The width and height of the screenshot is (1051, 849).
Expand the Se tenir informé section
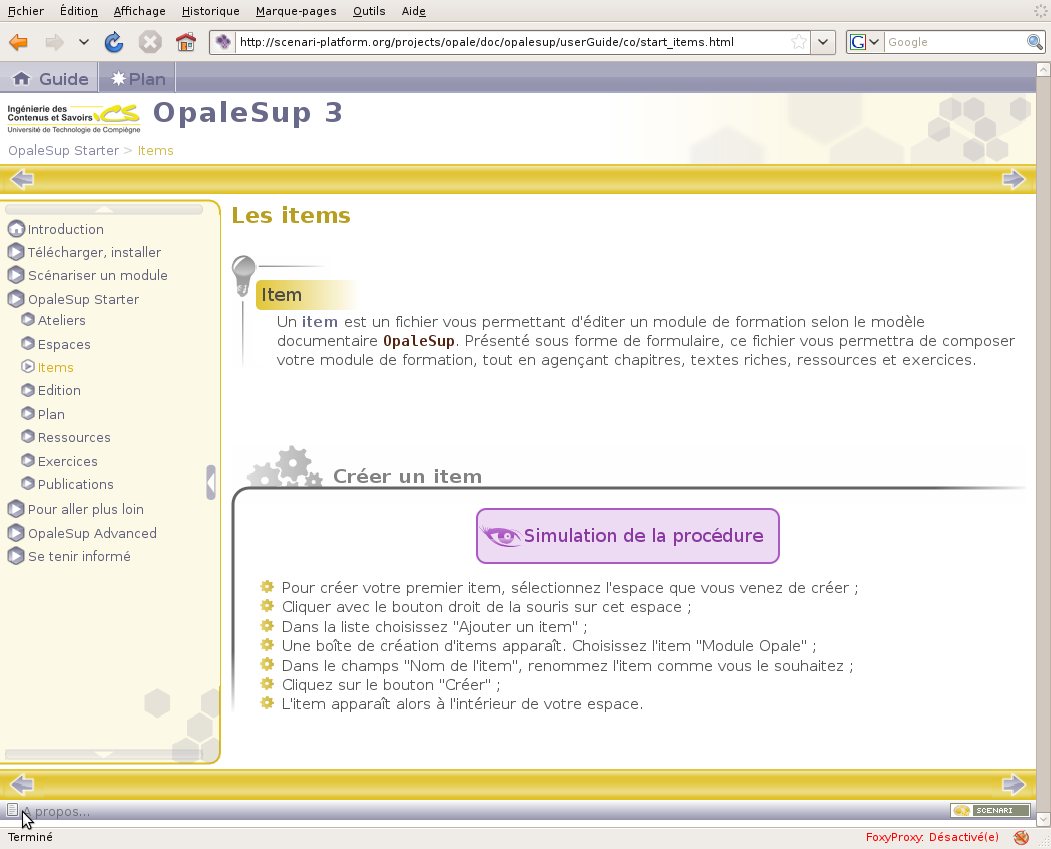tap(79, 556)
